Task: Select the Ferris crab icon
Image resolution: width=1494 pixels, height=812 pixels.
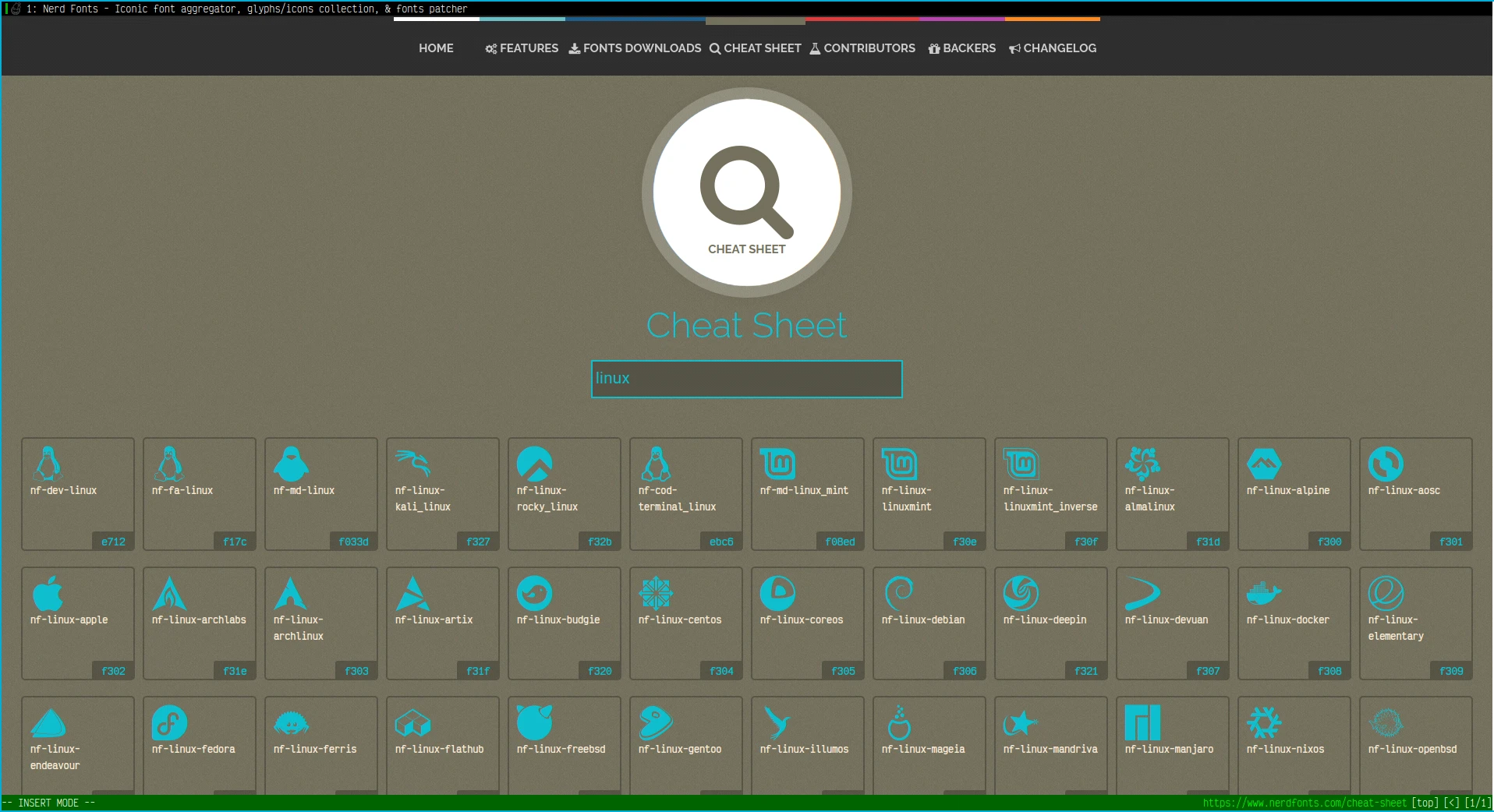Action: tap(291, 724)
